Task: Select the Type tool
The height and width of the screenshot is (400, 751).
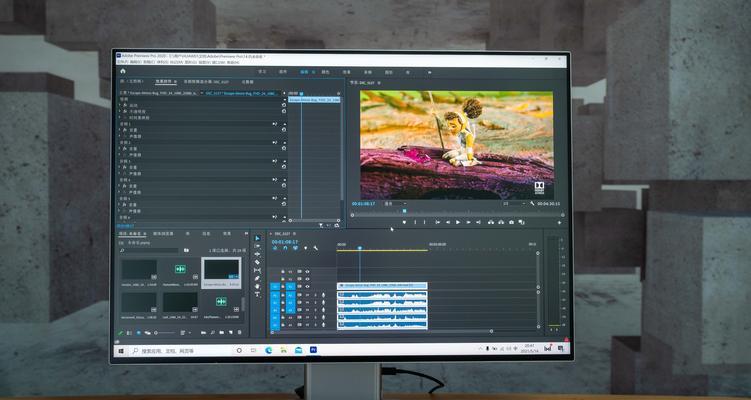Action: point(257,294)
